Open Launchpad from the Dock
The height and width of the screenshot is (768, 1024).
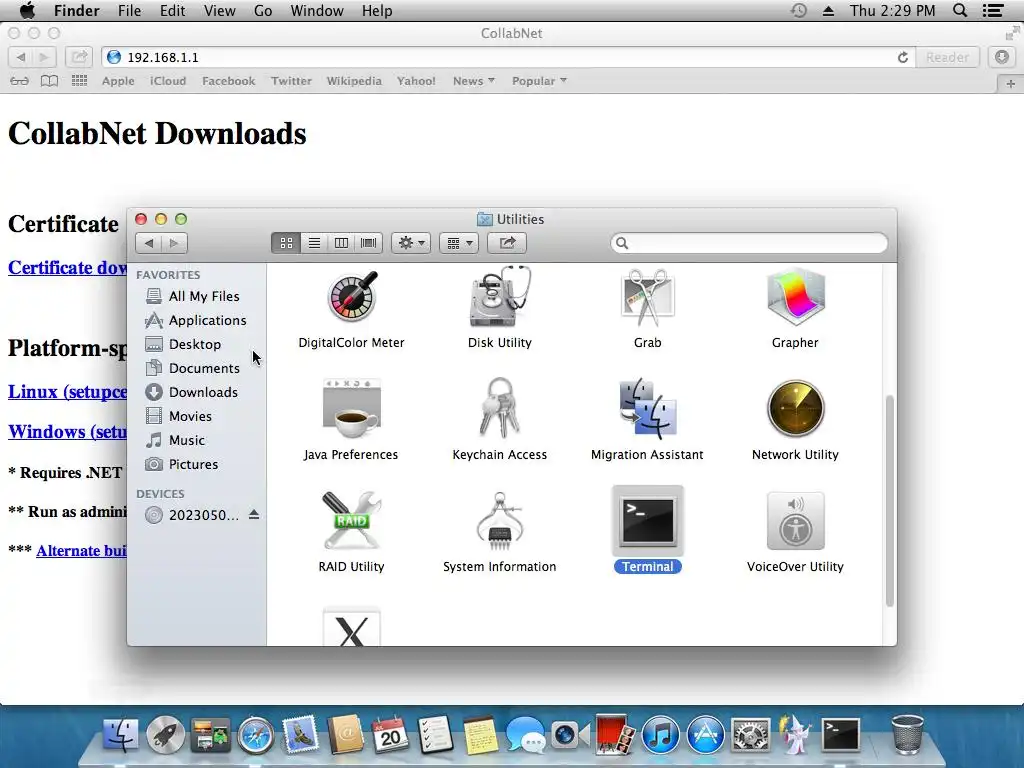(165, 735)
